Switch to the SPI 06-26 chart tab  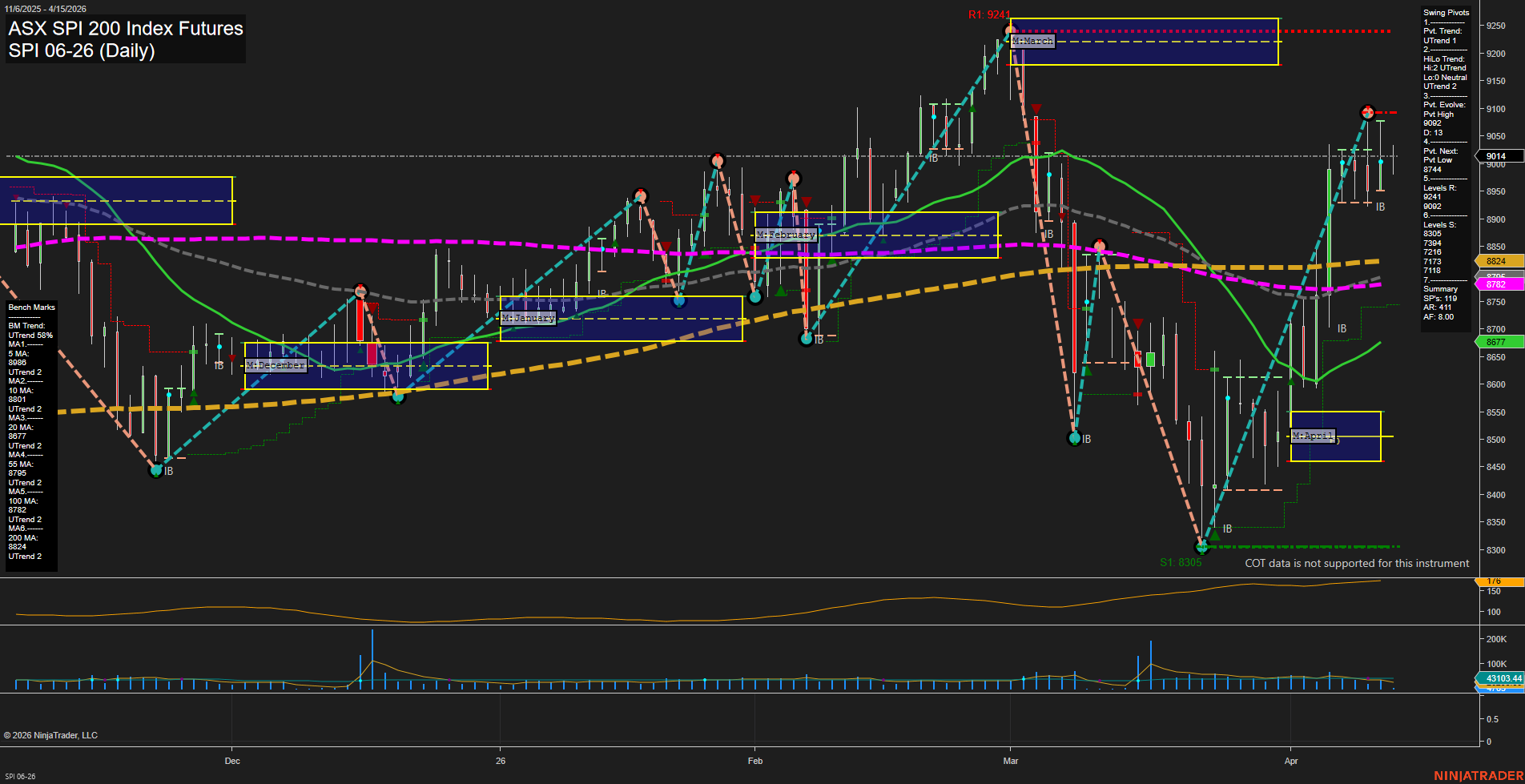(20, 775)
